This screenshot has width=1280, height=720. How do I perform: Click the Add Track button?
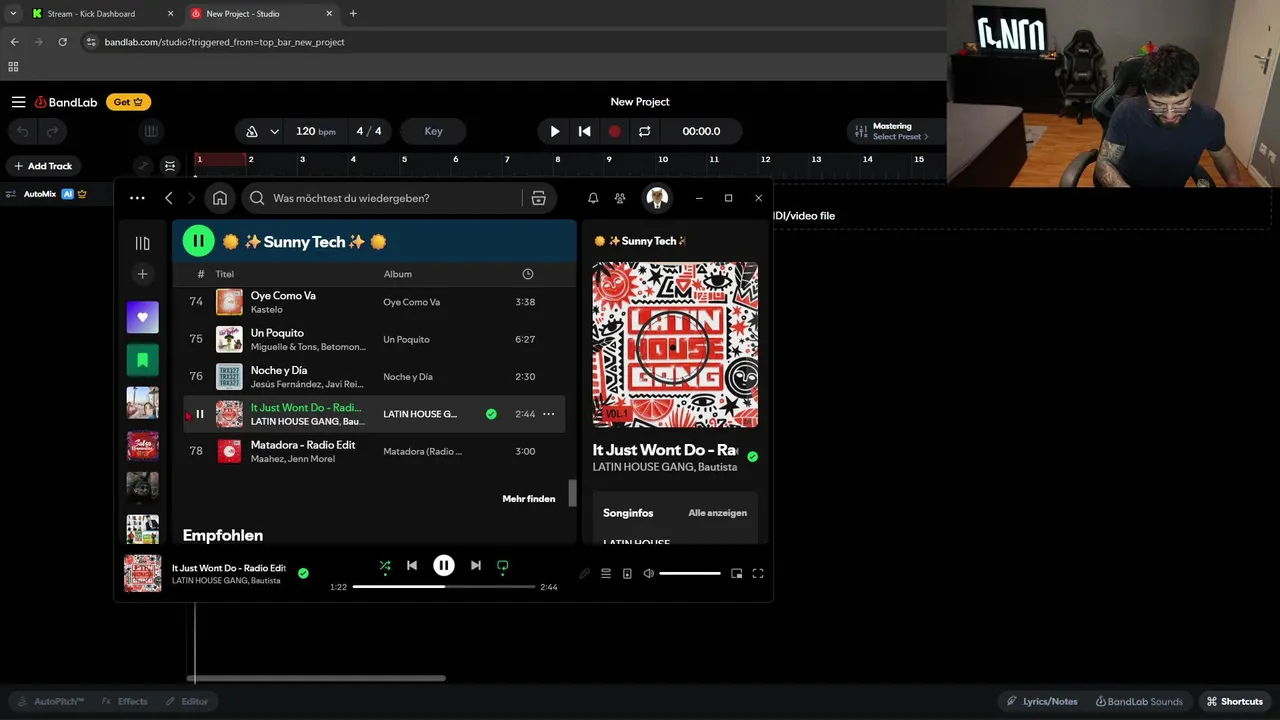point(43,166)
